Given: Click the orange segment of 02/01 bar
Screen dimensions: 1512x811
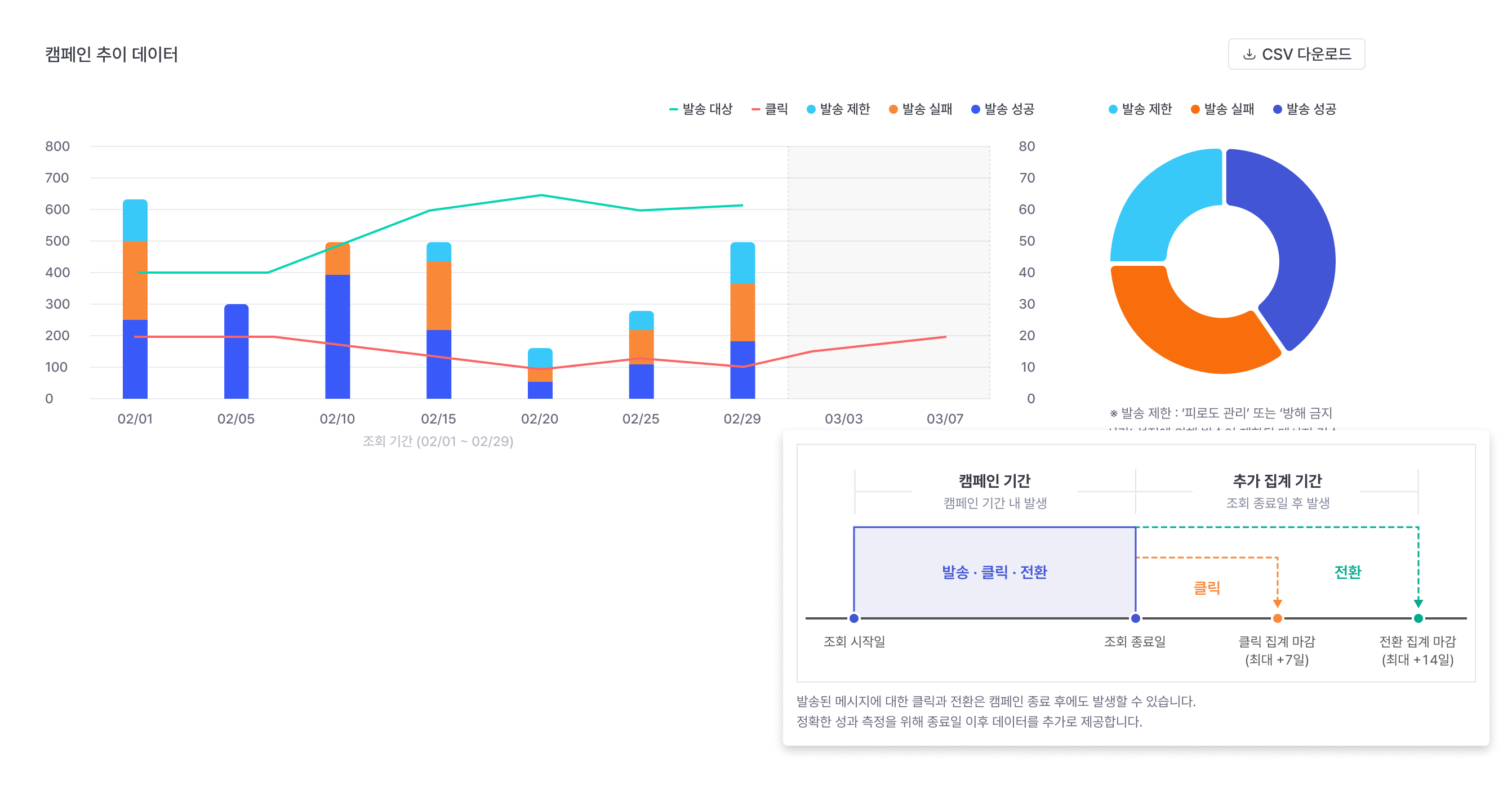Looking at the screenshot, I should point(135,280).
